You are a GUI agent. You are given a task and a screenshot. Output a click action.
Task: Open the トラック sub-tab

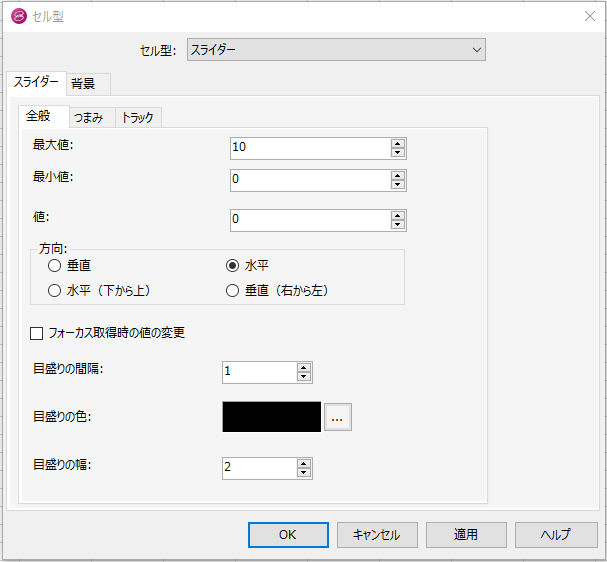[x=138, y=117]
